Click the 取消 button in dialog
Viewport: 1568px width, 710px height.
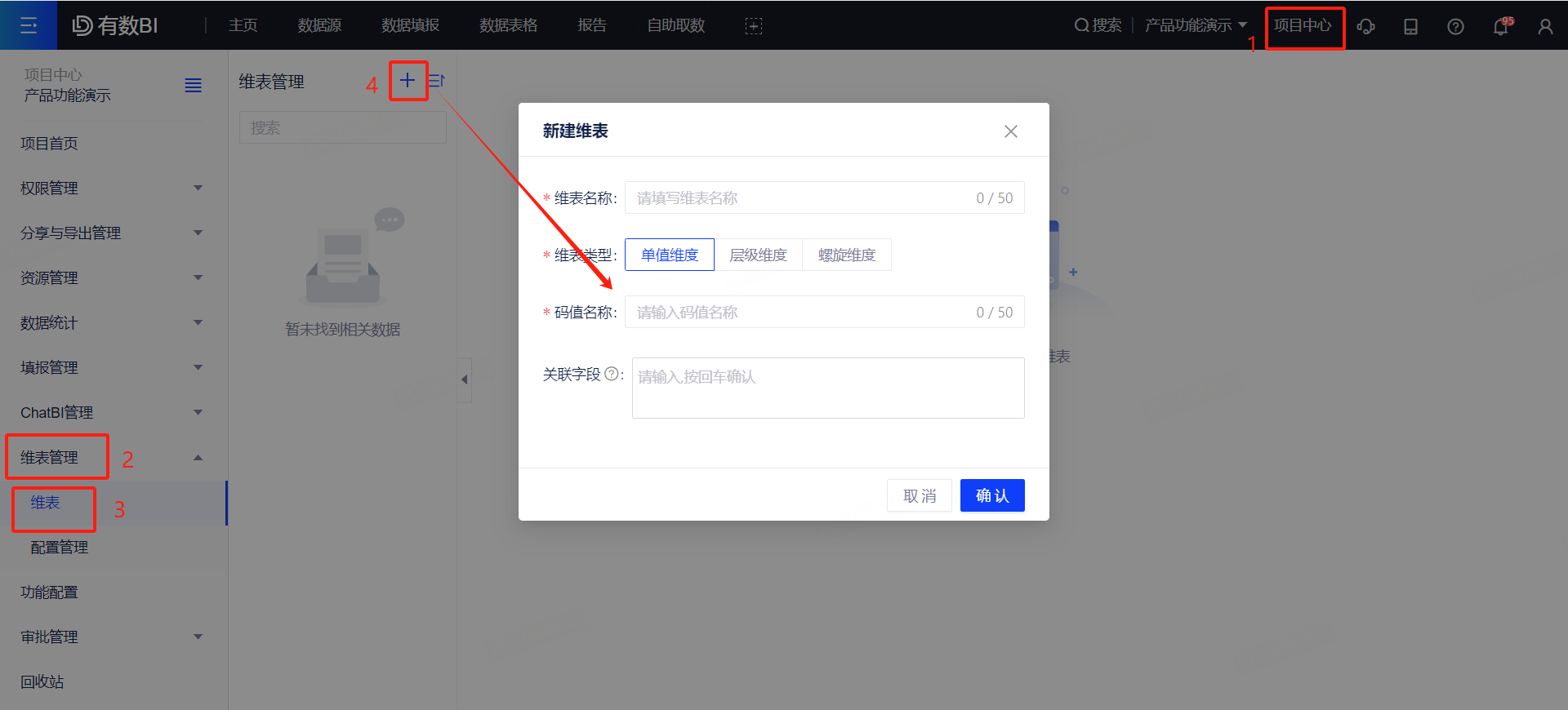(x=920, y=495)
